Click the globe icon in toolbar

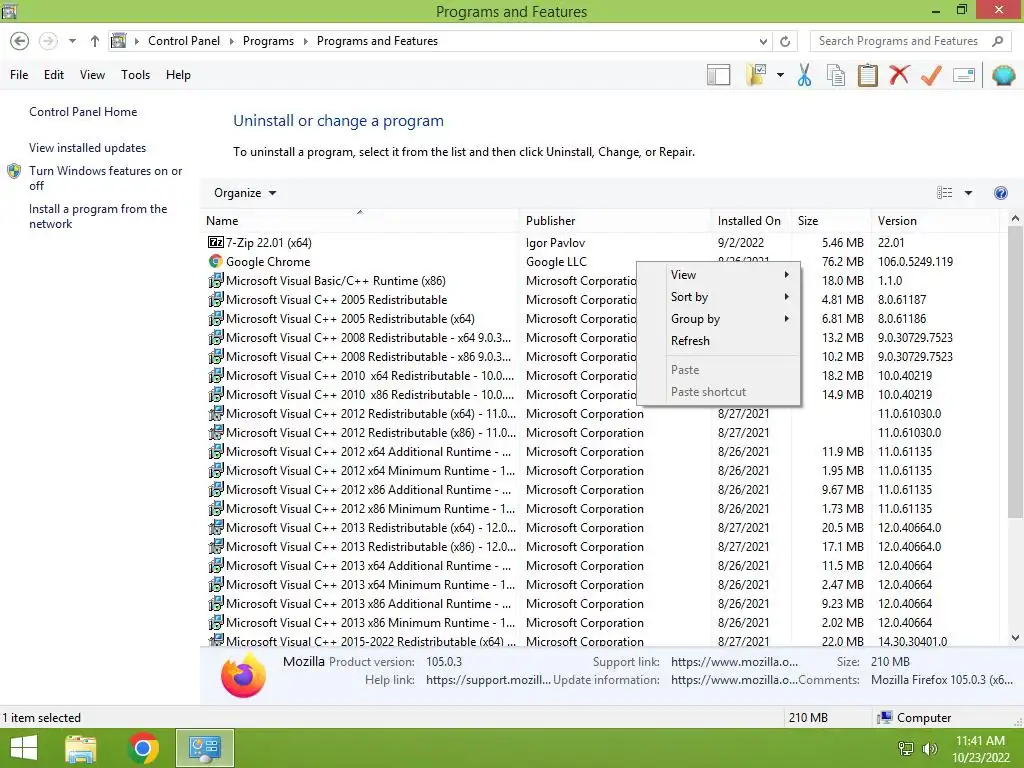[x=1004, y=75]
